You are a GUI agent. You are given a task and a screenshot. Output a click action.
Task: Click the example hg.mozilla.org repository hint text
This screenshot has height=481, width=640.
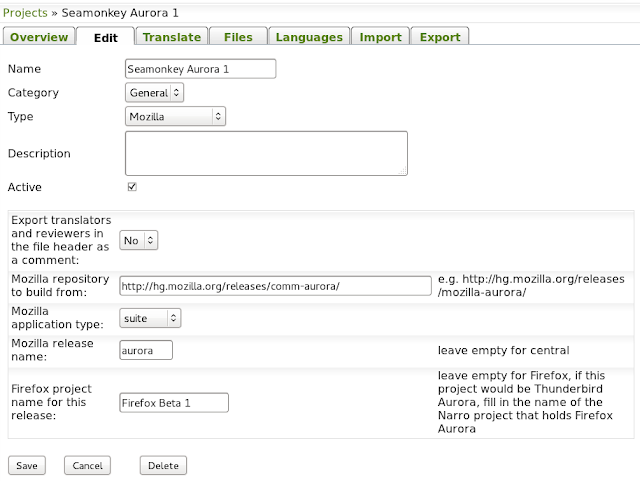(x=531, y=286)
